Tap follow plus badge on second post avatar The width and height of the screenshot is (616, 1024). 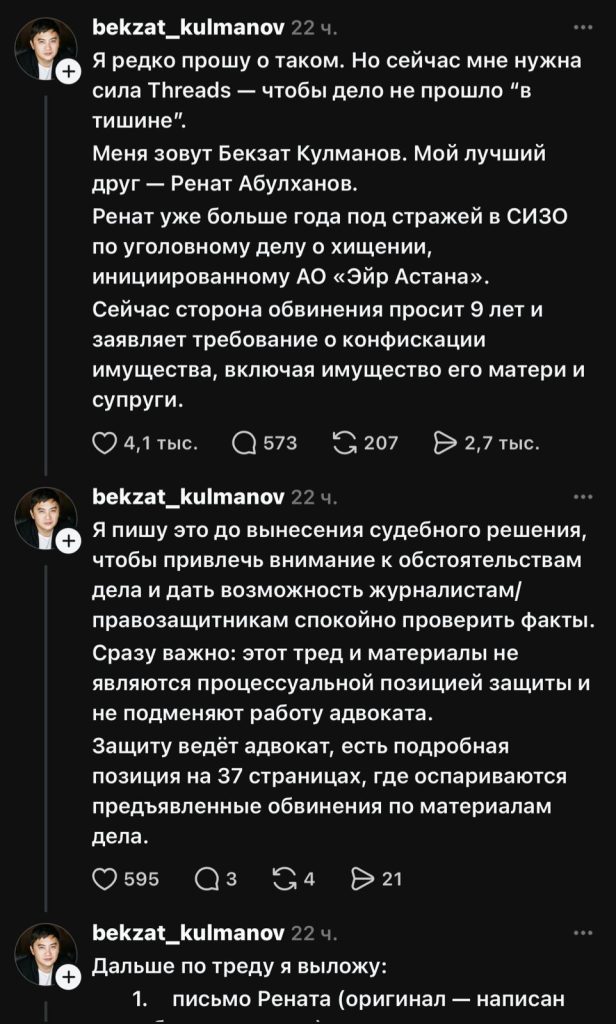68,541
